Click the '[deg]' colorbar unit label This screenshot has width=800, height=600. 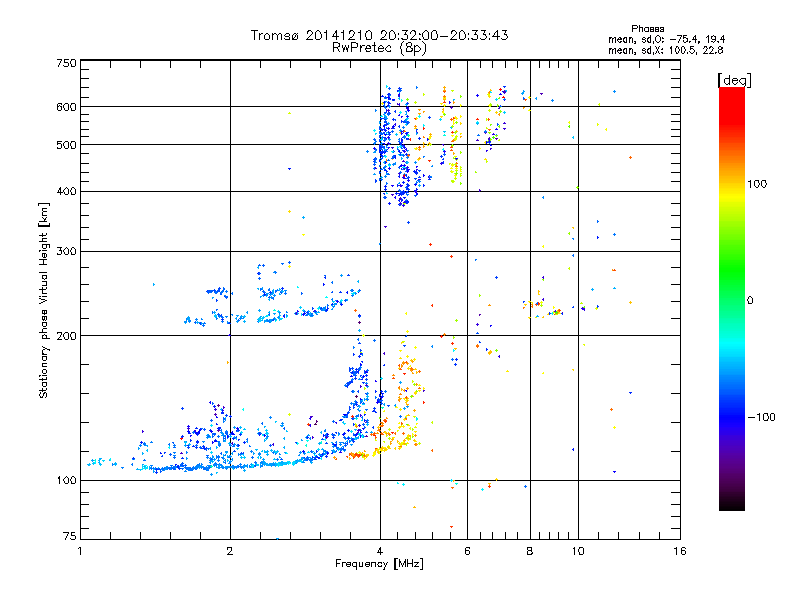pos(734,80)
